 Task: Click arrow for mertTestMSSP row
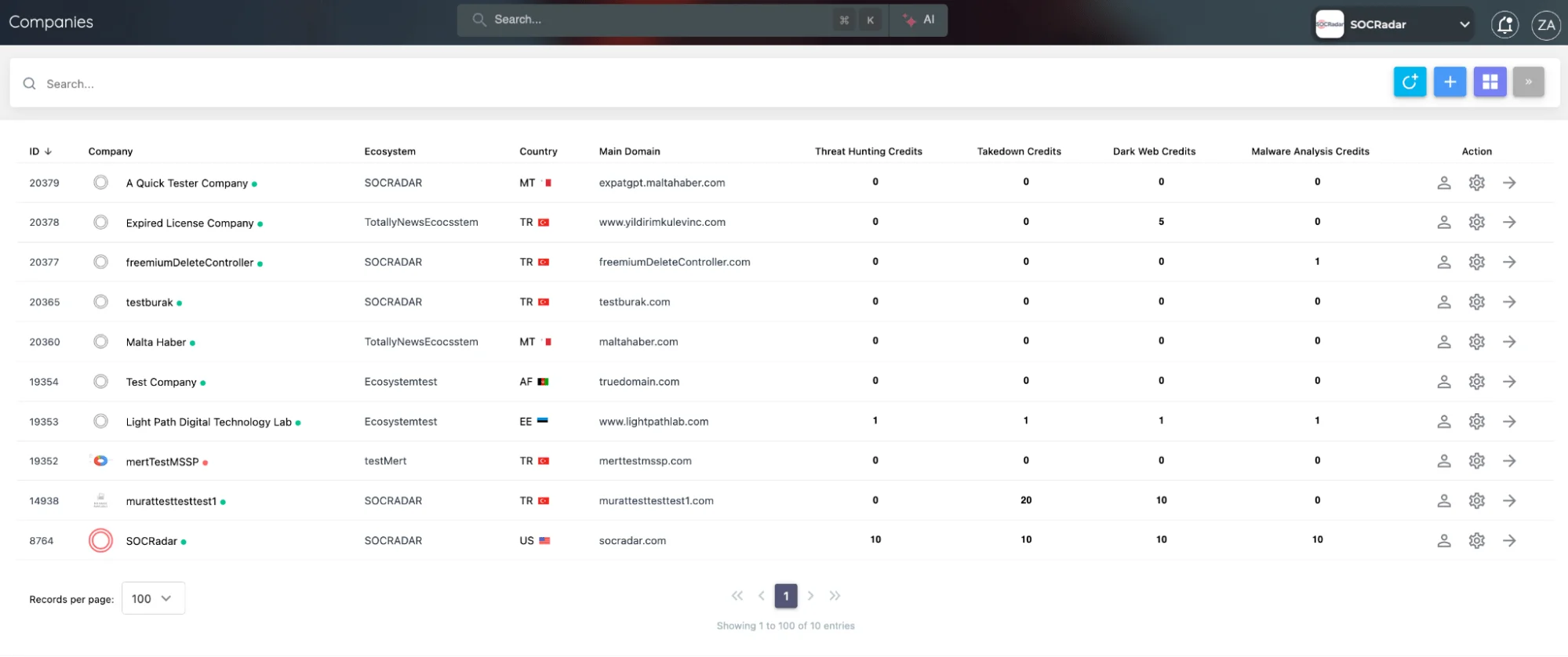click(1509, 461)
